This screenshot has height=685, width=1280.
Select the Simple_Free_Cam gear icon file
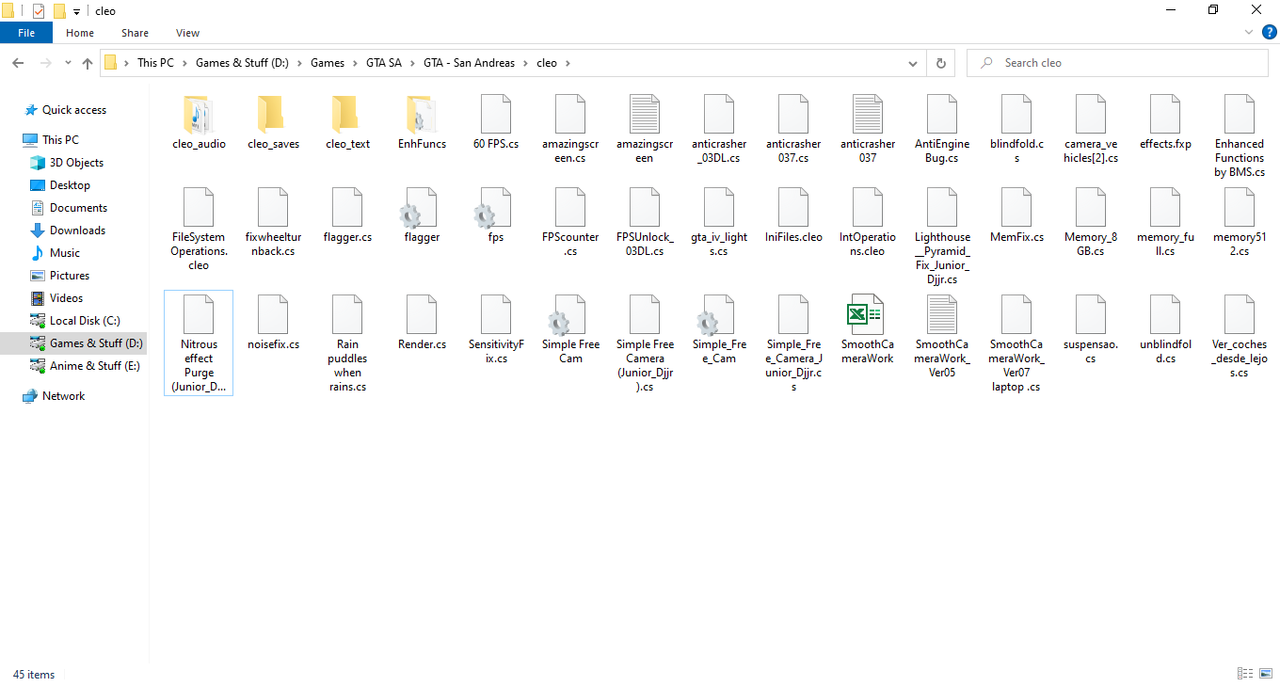pyautogui.click(x=719, y=329)
